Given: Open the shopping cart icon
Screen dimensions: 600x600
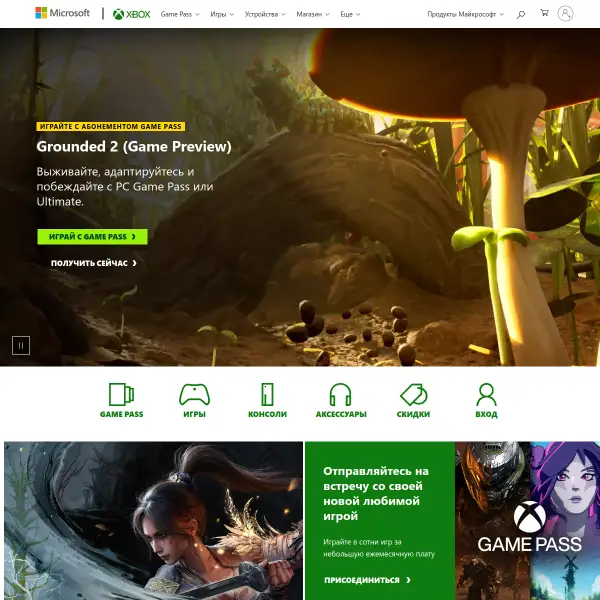Looking at the screenshot, I should [544, 13].
